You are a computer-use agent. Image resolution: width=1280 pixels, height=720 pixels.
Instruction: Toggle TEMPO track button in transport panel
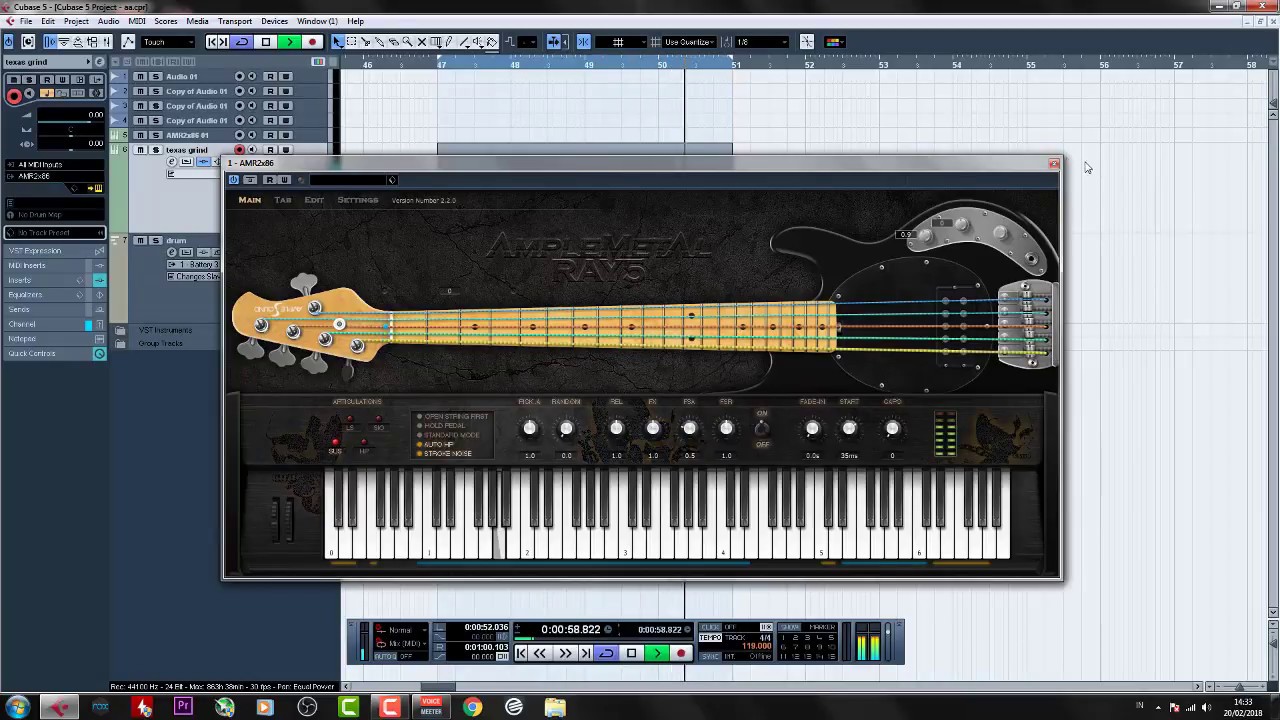(x=710, y=637)
